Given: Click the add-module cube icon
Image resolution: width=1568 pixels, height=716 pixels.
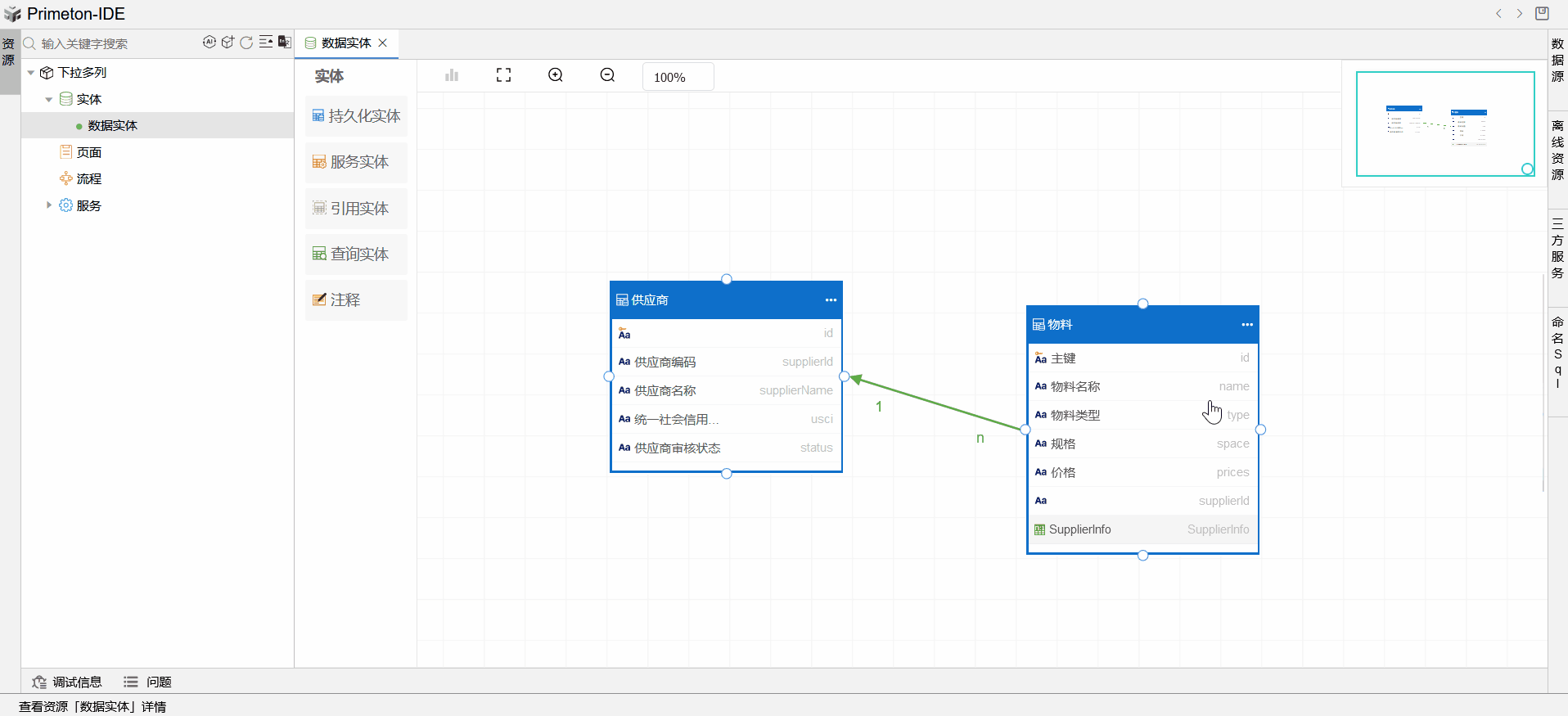Looking at the screenshot, I should point(228,43).
